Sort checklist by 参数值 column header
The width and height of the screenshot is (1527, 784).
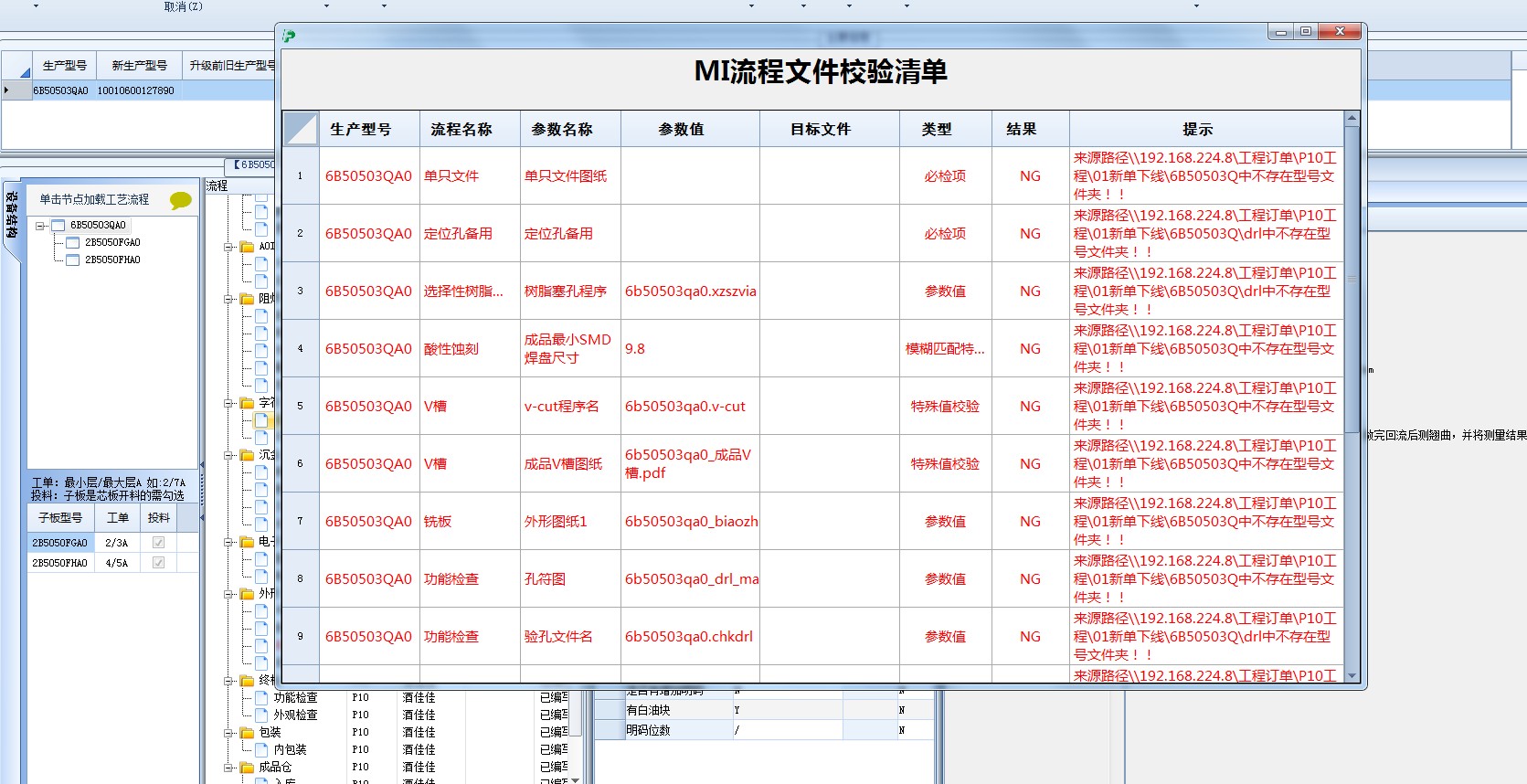tap(690, 129)
